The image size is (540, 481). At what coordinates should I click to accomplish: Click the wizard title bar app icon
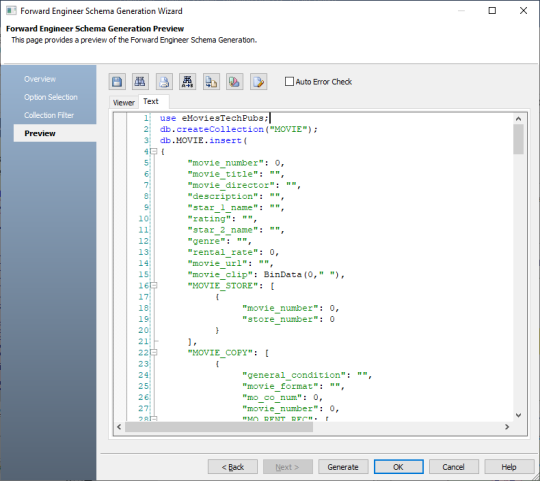tap(11, 11)
